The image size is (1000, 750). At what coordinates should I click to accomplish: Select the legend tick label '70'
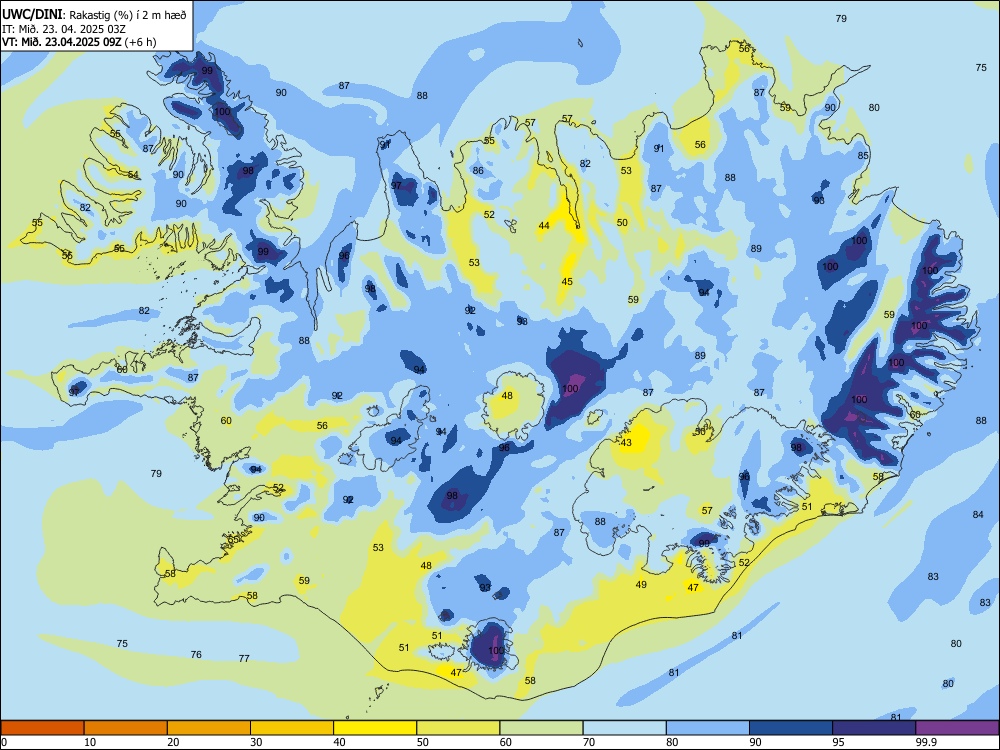[589, 742]
